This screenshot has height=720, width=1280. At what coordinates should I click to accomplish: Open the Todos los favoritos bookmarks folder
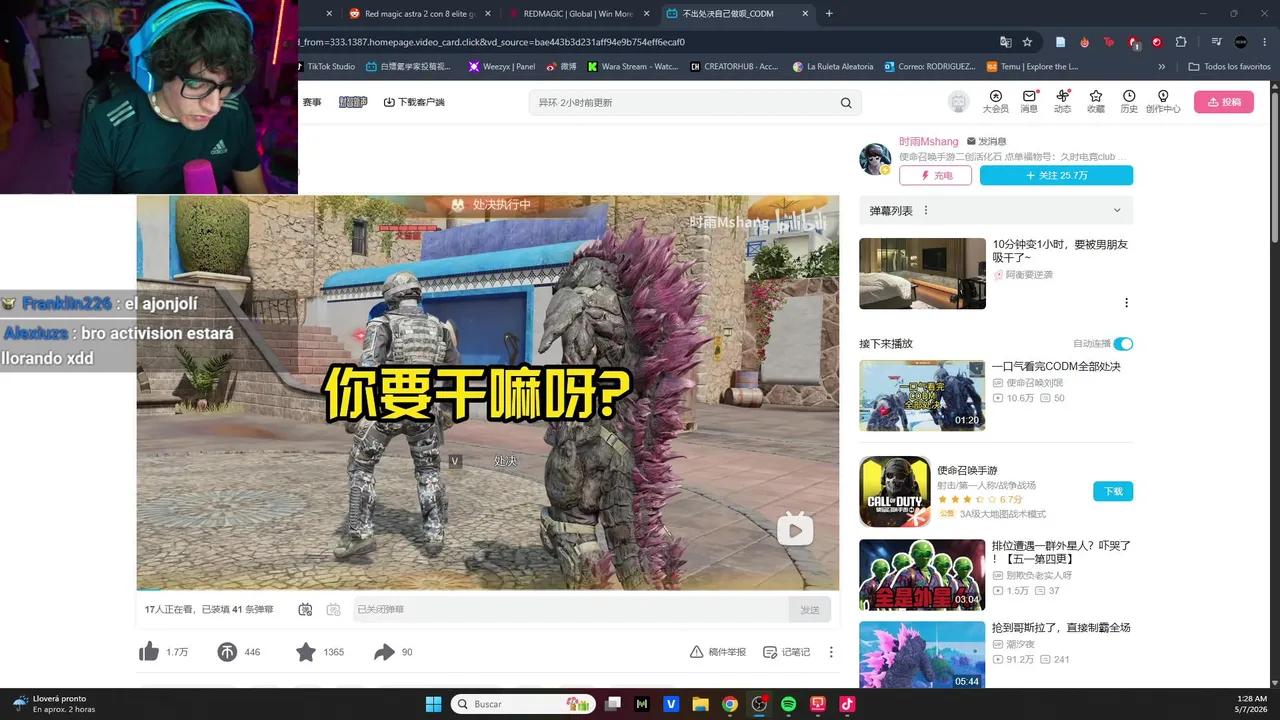[x=1230, y=67]
